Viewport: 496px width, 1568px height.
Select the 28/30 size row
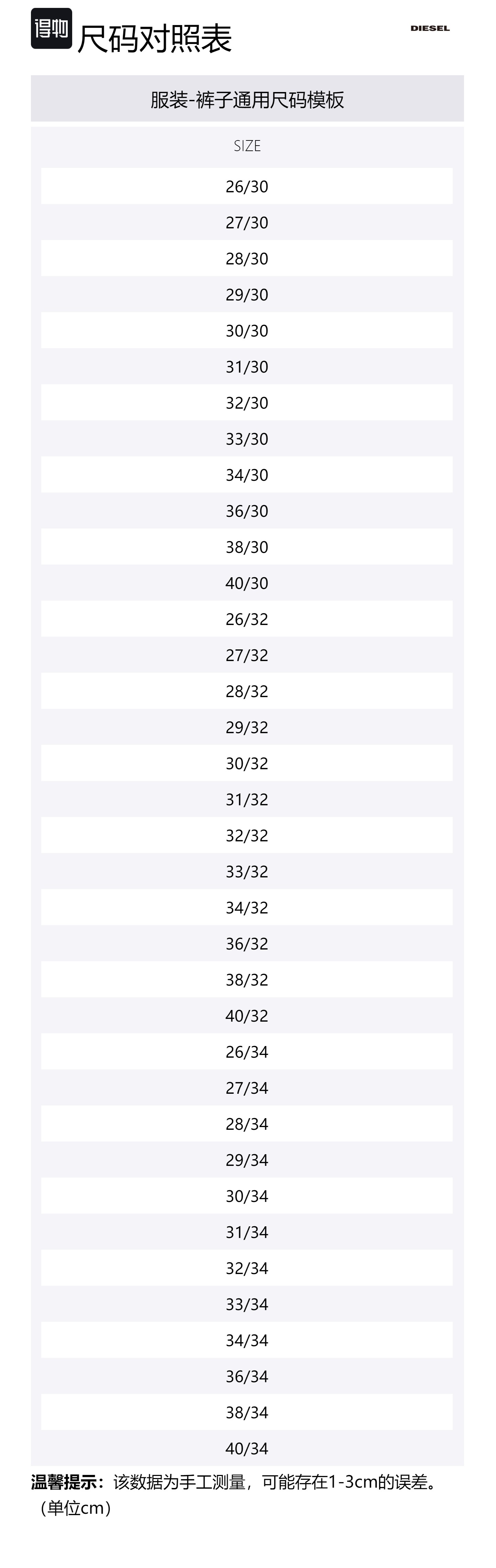coord(247,258)
